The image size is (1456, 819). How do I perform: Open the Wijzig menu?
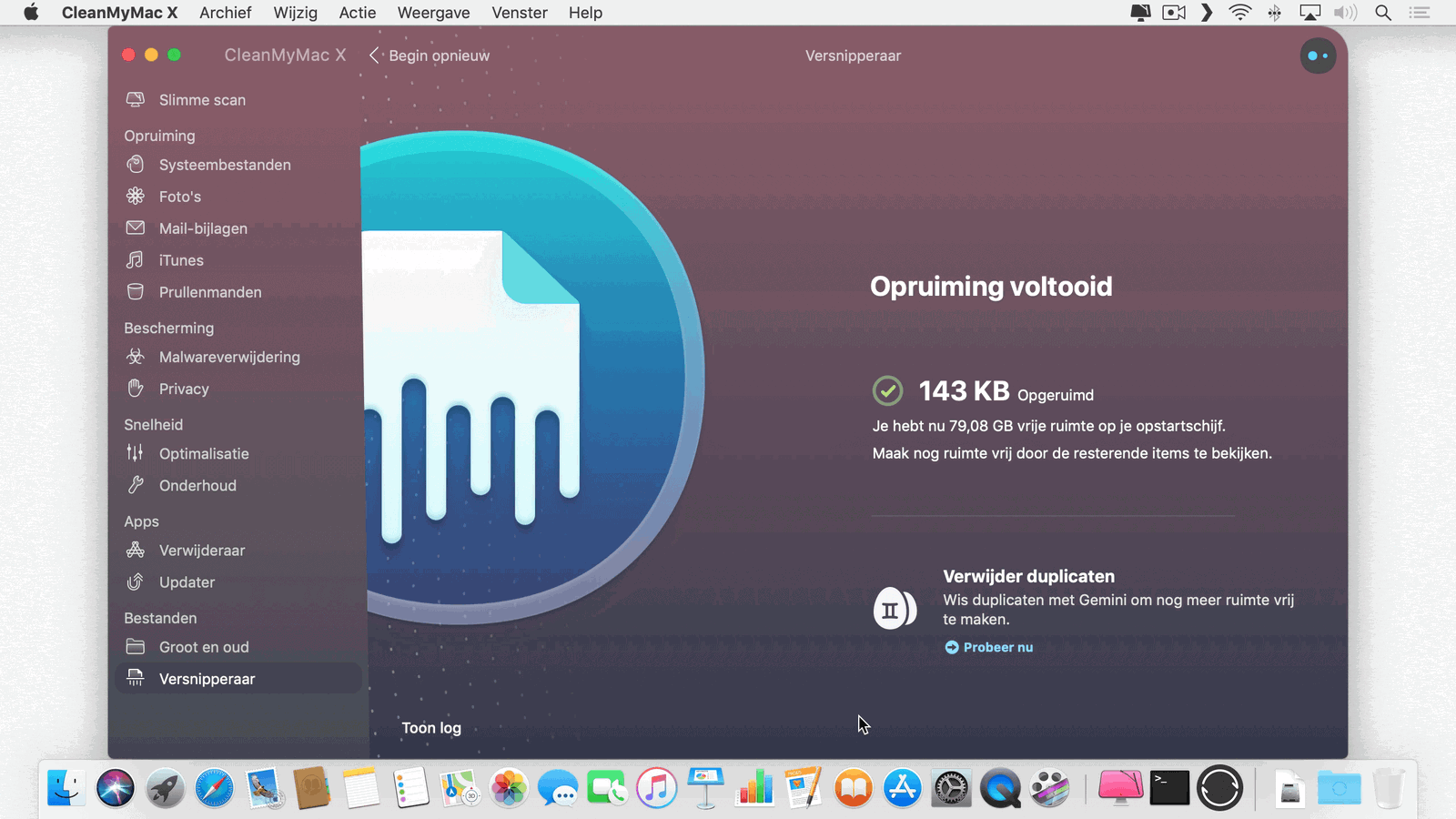[x=296, y=13]
